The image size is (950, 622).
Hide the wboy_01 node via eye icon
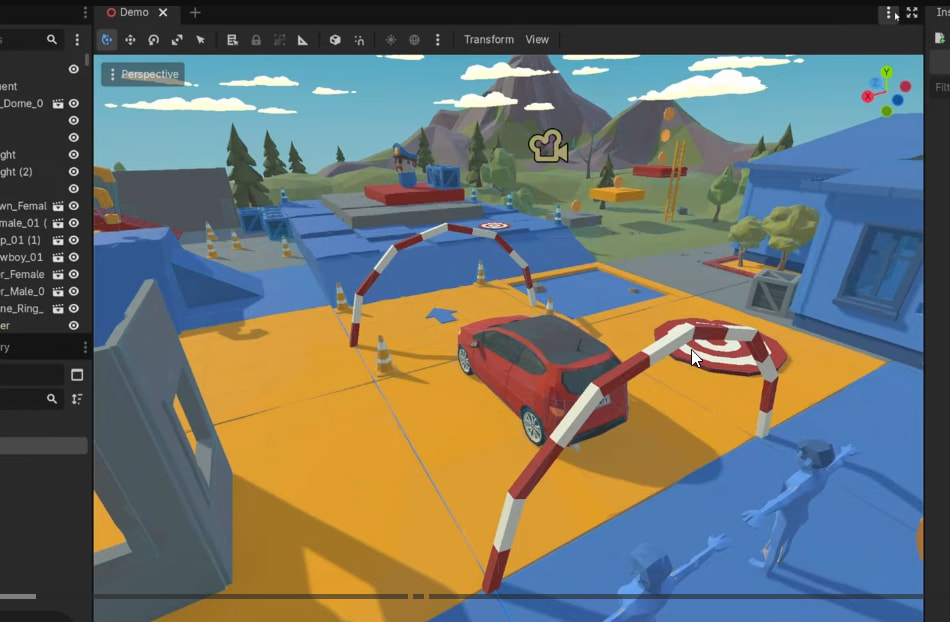click(73, 257)
